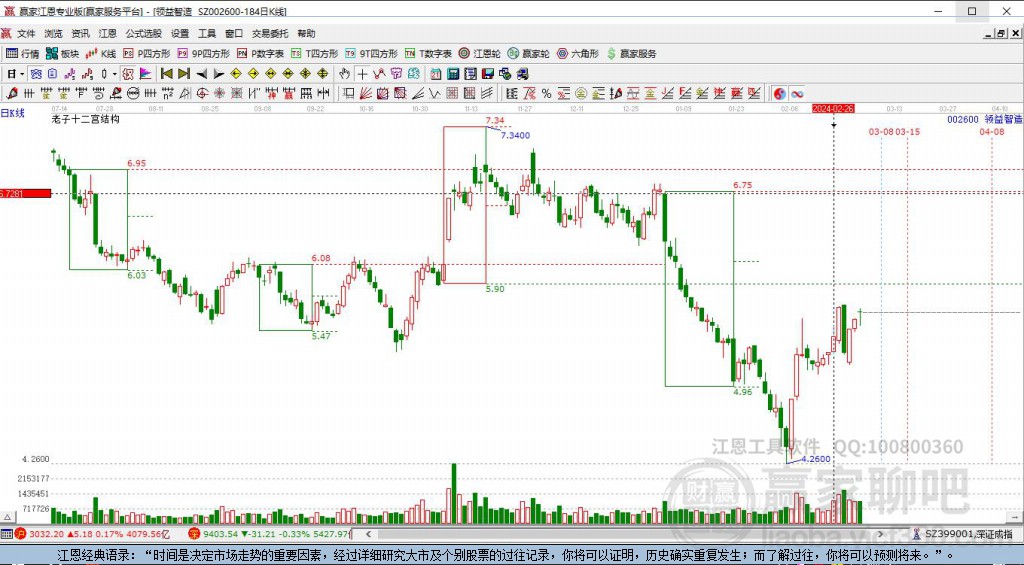Open the 公式选股 menu
Image resolution: width=1024 pixels, height=565 pixels.
coord(144,33)
